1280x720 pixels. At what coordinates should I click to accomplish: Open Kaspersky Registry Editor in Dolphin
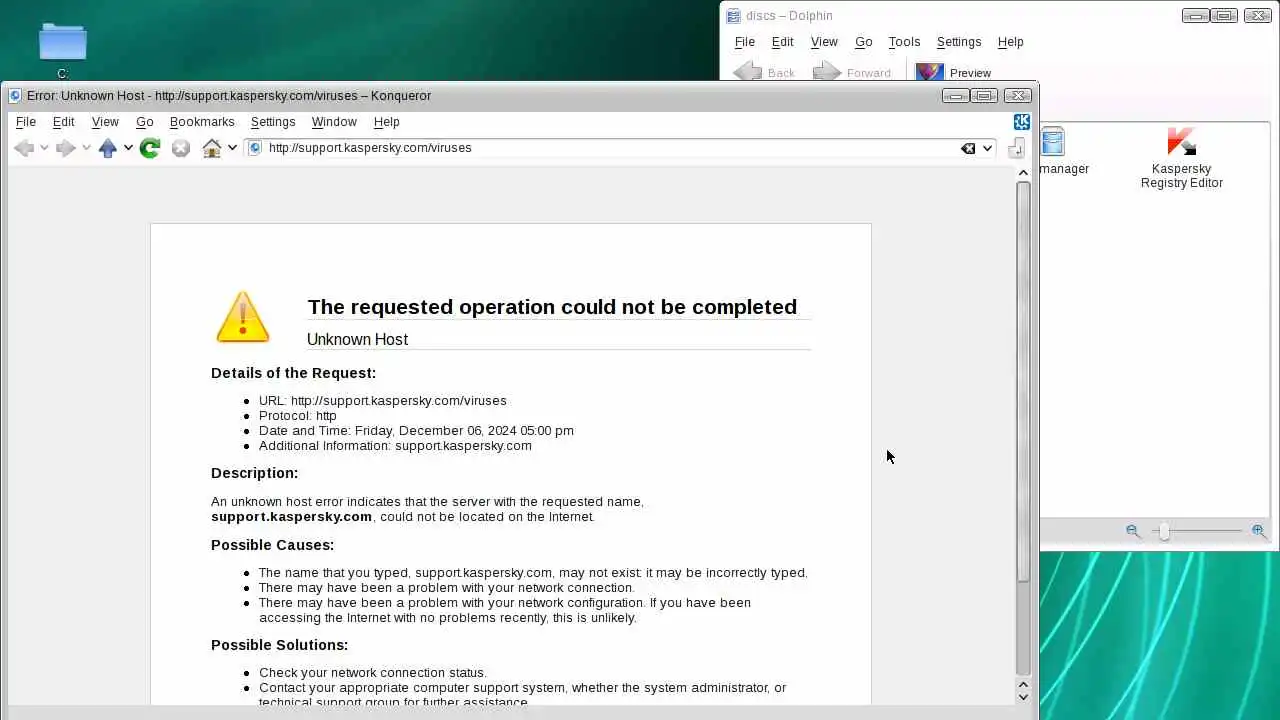(1182, 158)
